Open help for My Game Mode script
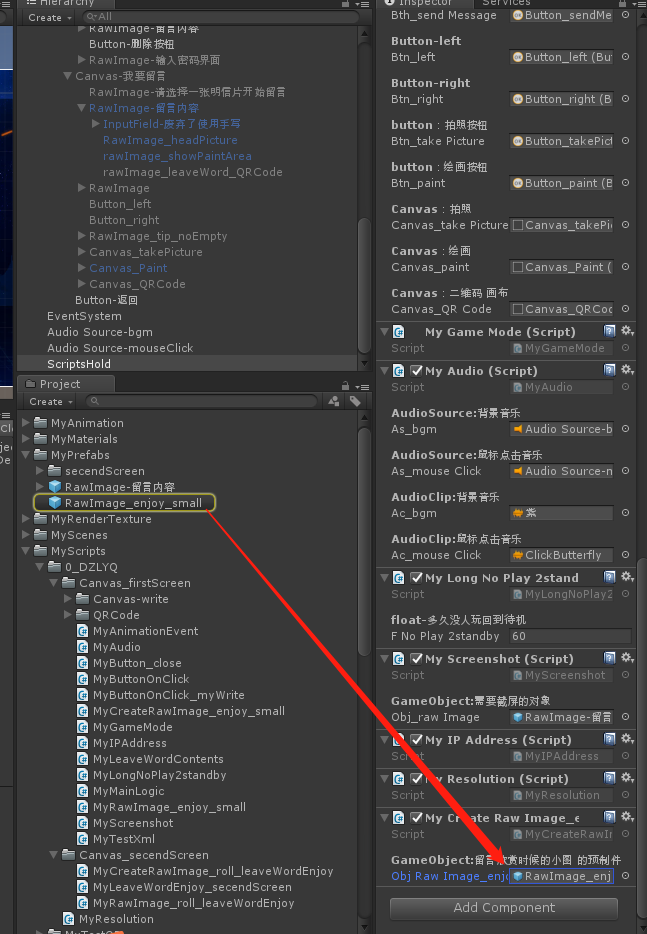 click(609, 331)
